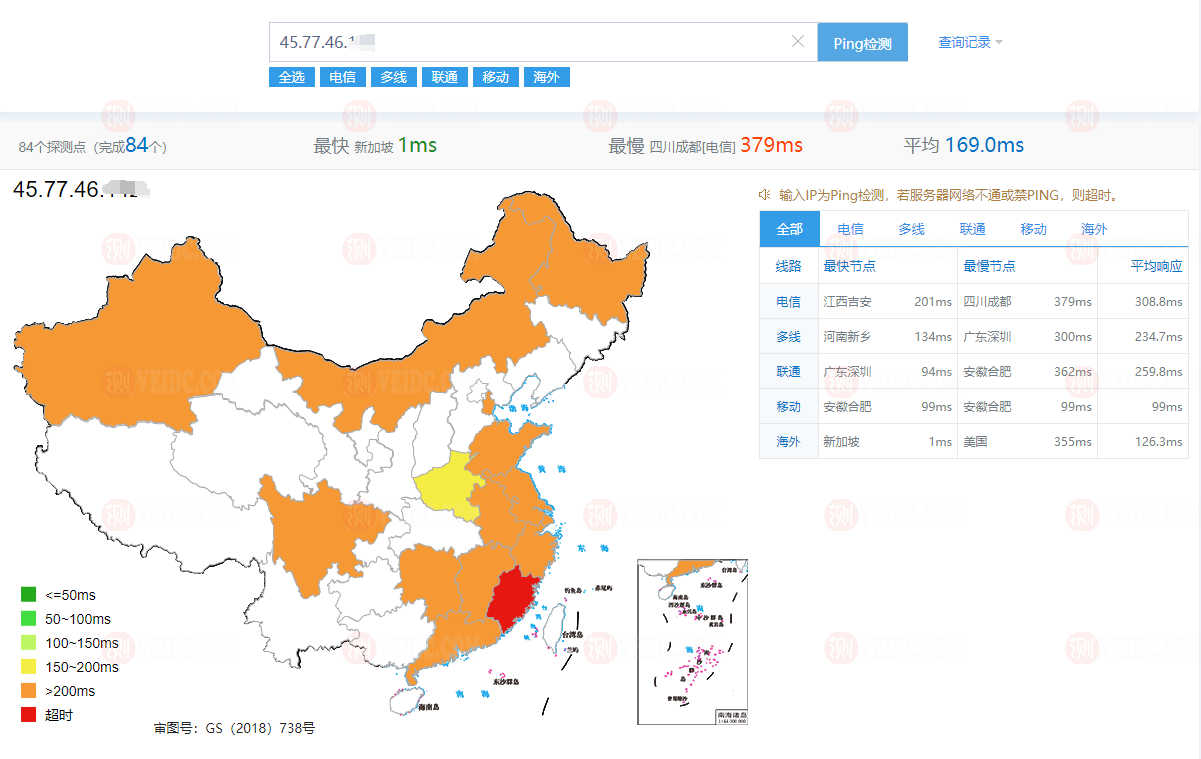Select the 全部 results tab
Viewport: 1201px width, 759px height.
pos(789,229)
